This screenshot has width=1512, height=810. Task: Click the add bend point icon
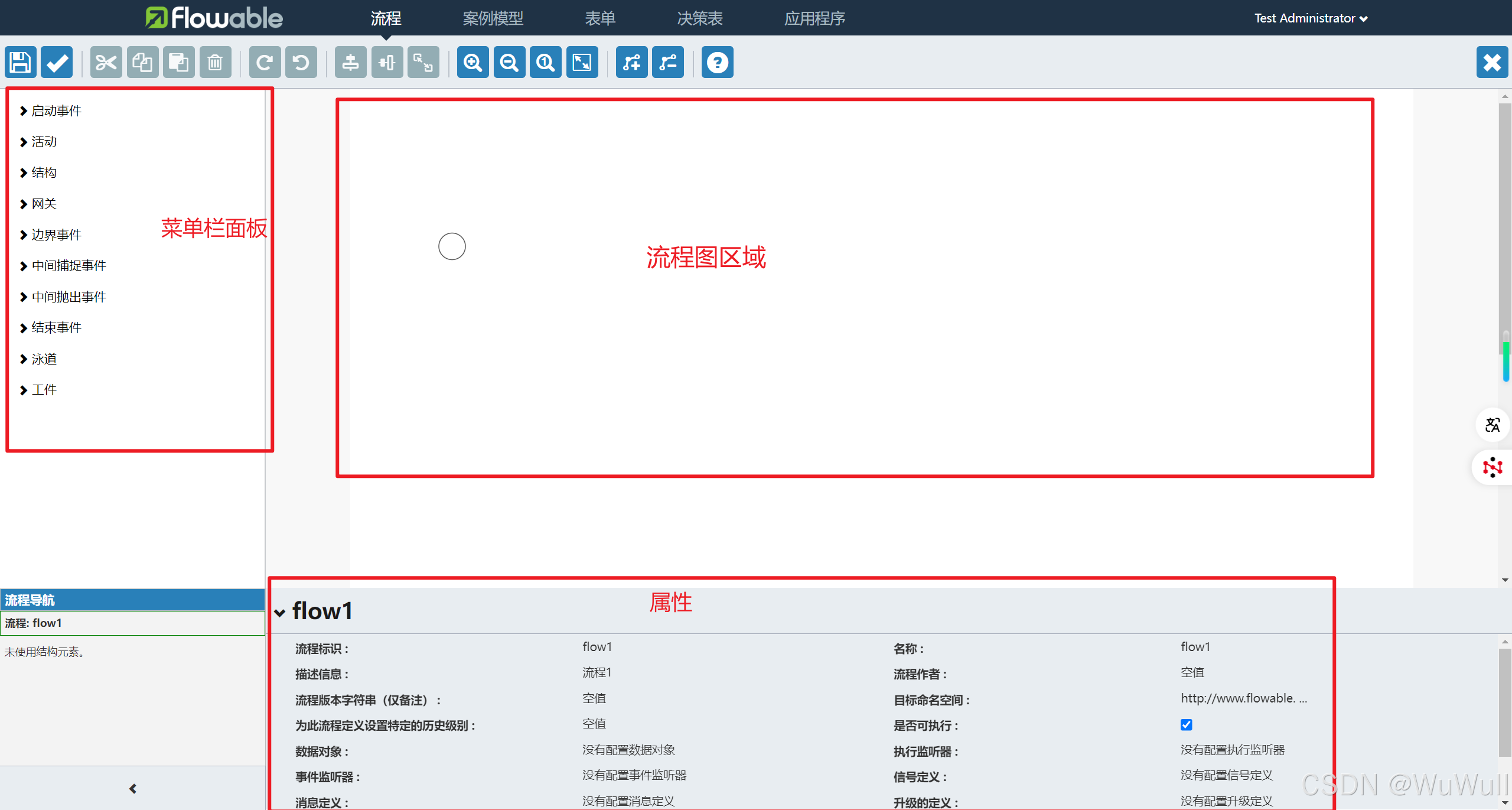pyautogui.click(x=631, y=62)
